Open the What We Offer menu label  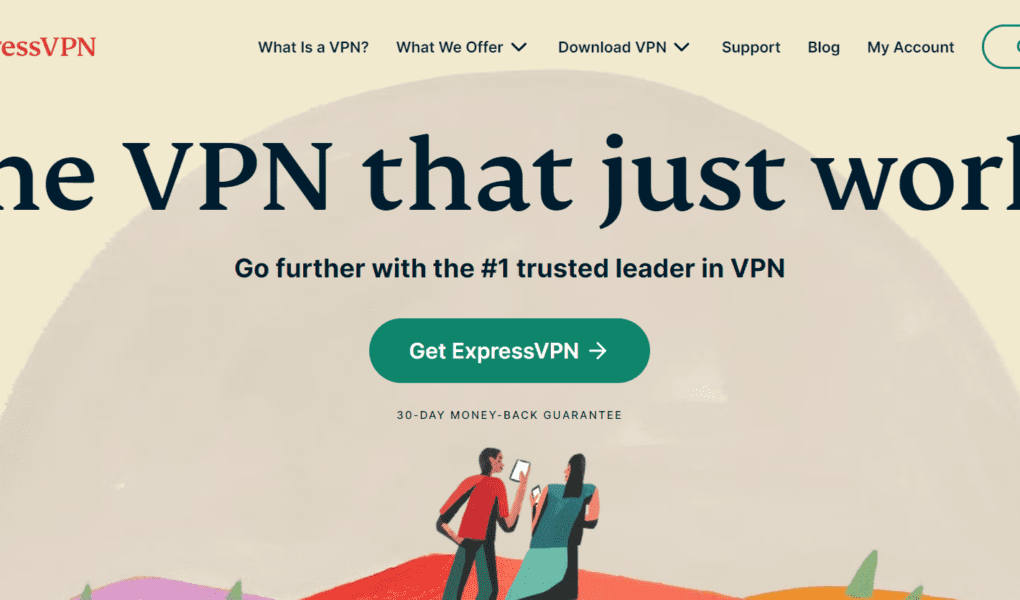point(450,48)
